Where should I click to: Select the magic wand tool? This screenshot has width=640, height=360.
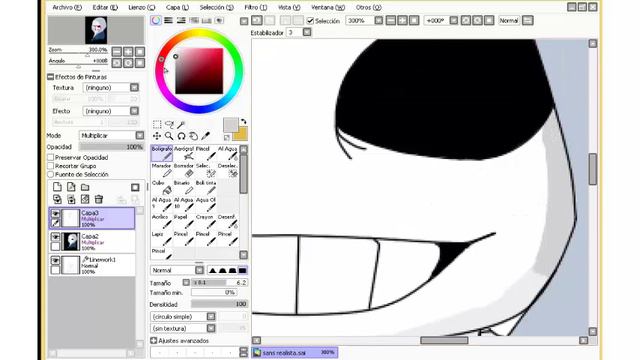pyautogui.click(x=181, y=124)
